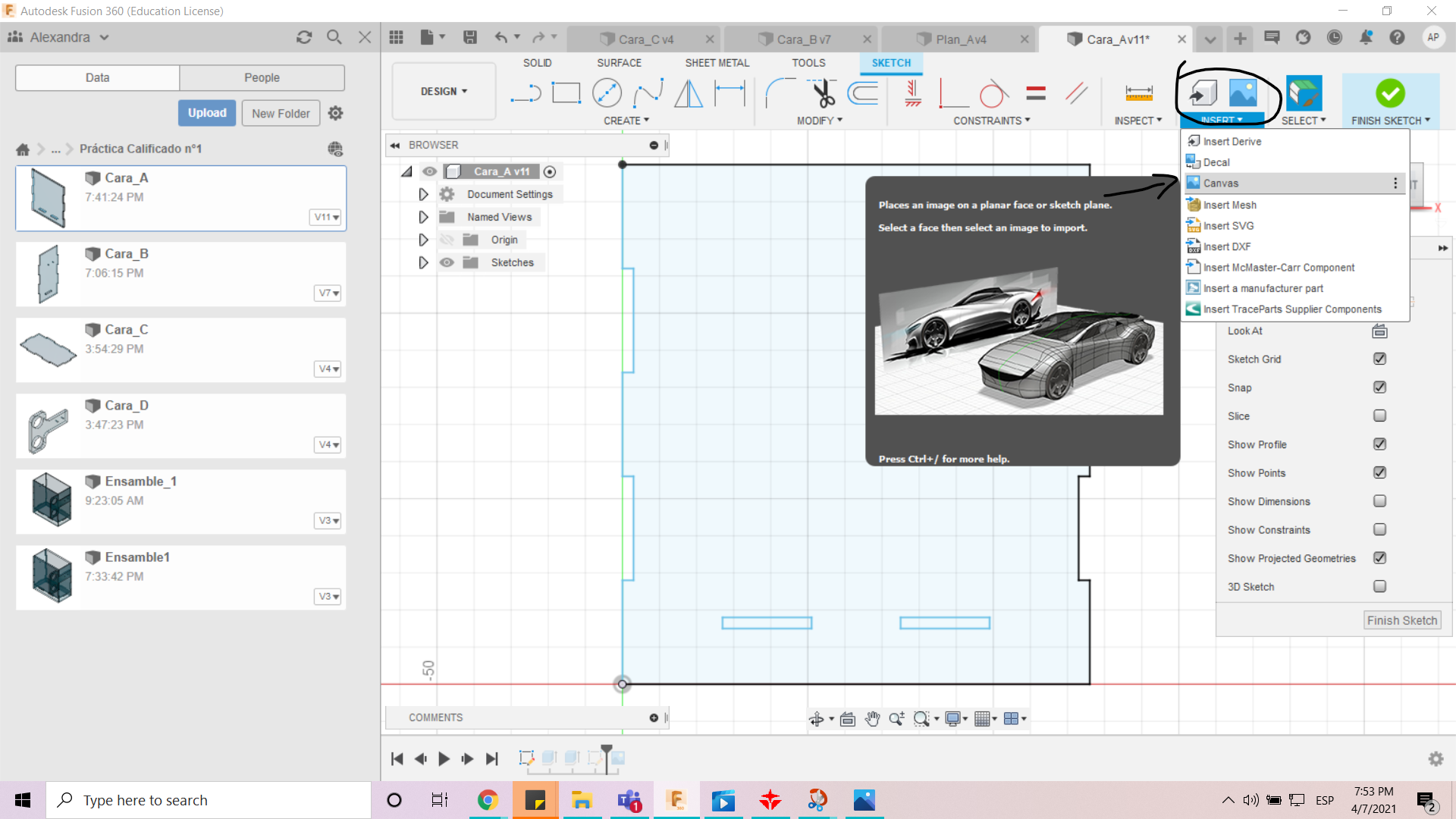1456x819 pixels.
Task: Select the center diameter Circle tool
Action: coord(607,93)
